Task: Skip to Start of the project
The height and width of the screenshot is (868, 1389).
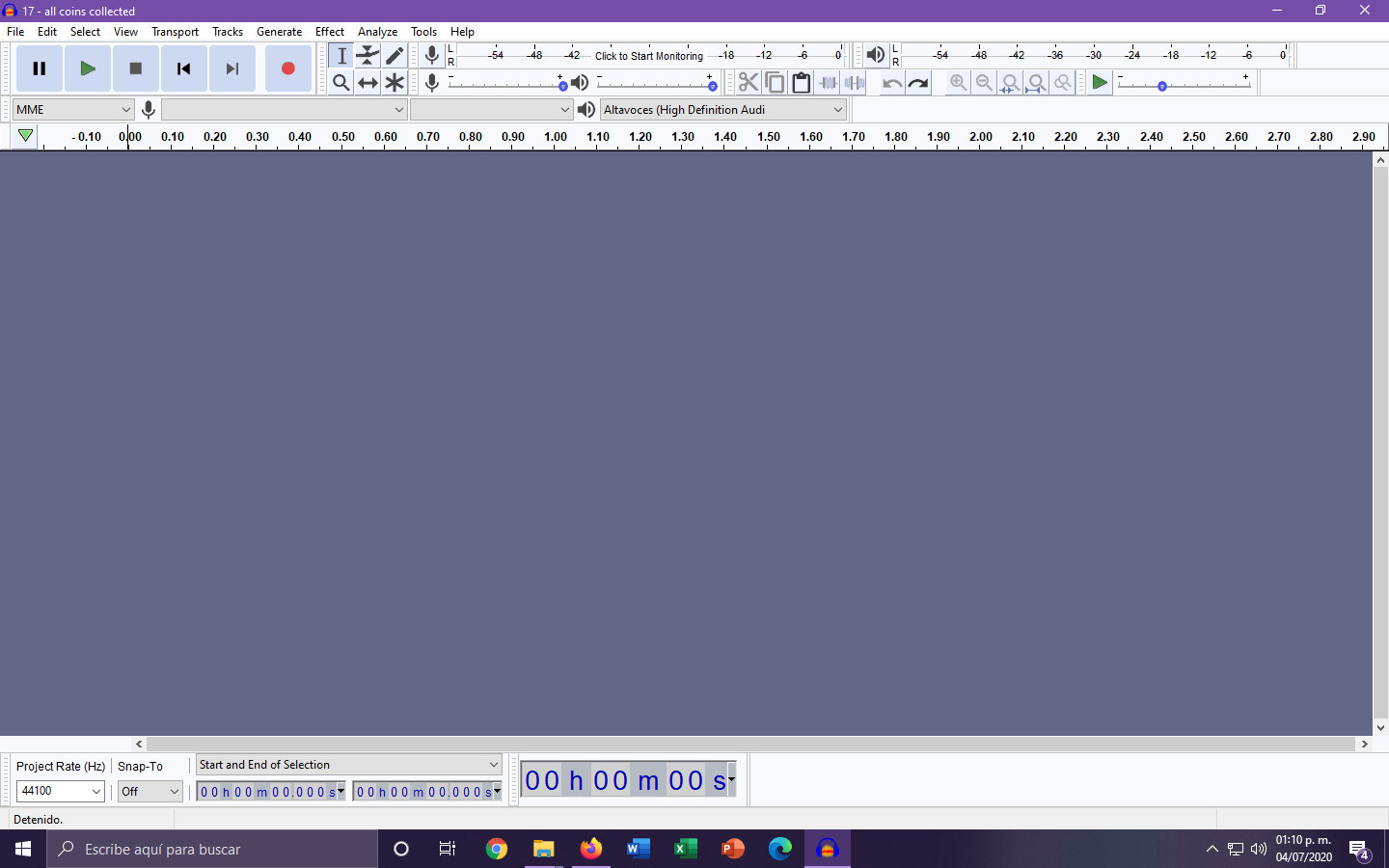Action: pos(183,68)
